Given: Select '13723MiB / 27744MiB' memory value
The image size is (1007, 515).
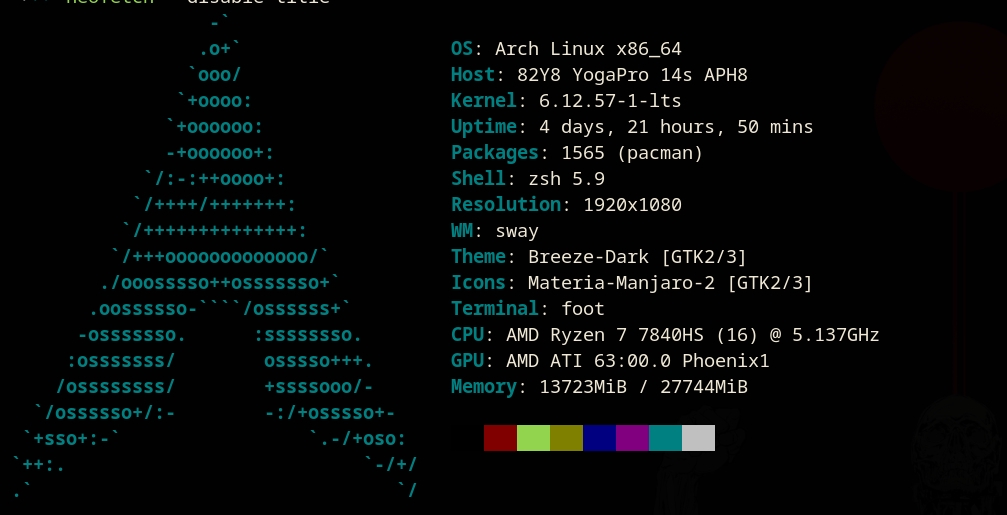Looking at the screenshot, I should (644, 387).
